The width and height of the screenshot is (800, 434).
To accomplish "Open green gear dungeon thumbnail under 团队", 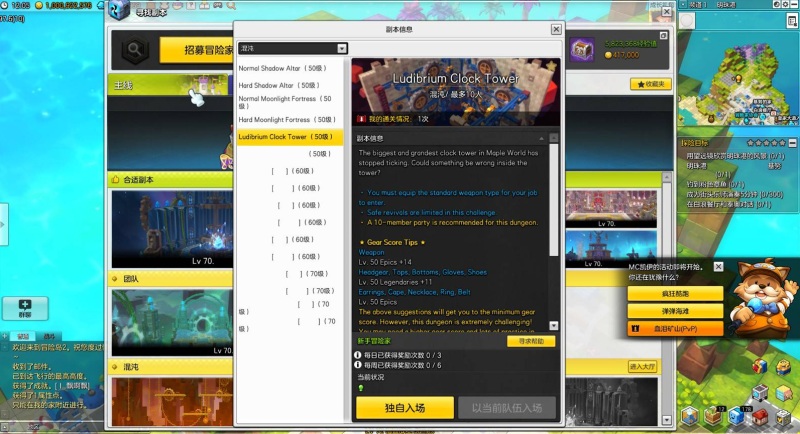I will click(172, 322).
